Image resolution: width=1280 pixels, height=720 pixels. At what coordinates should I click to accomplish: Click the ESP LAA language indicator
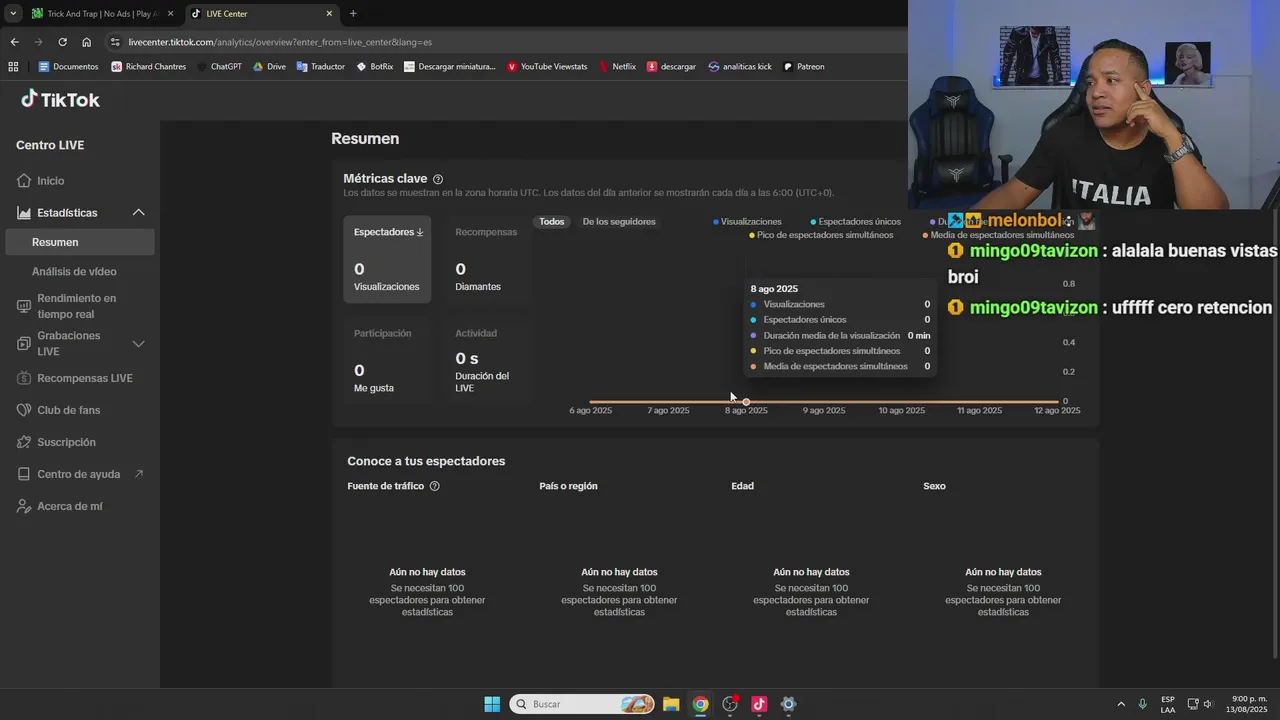[x=1168, y=704]
